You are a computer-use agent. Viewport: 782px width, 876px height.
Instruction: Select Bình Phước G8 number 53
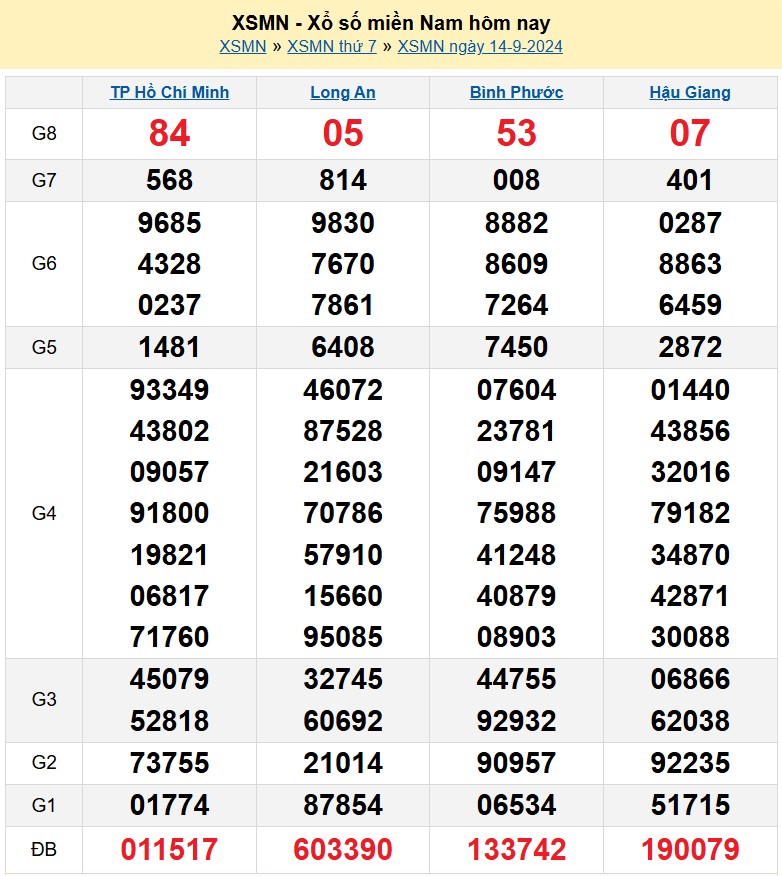[x=516, y=133]
